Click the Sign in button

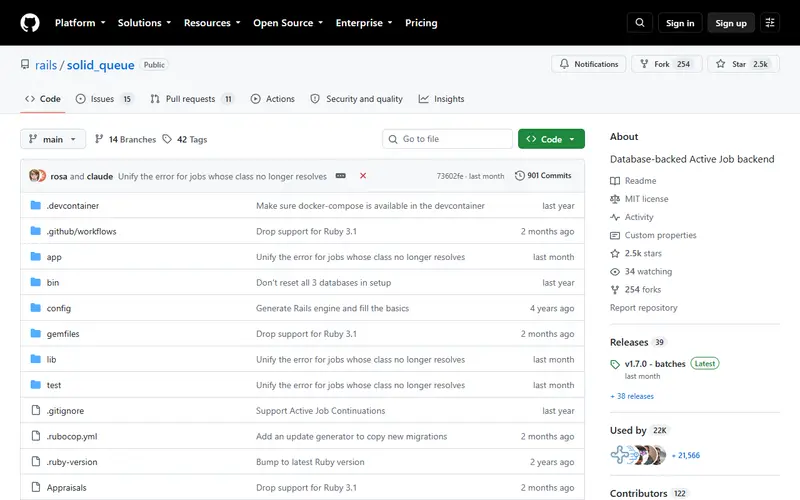pos(680,23)
